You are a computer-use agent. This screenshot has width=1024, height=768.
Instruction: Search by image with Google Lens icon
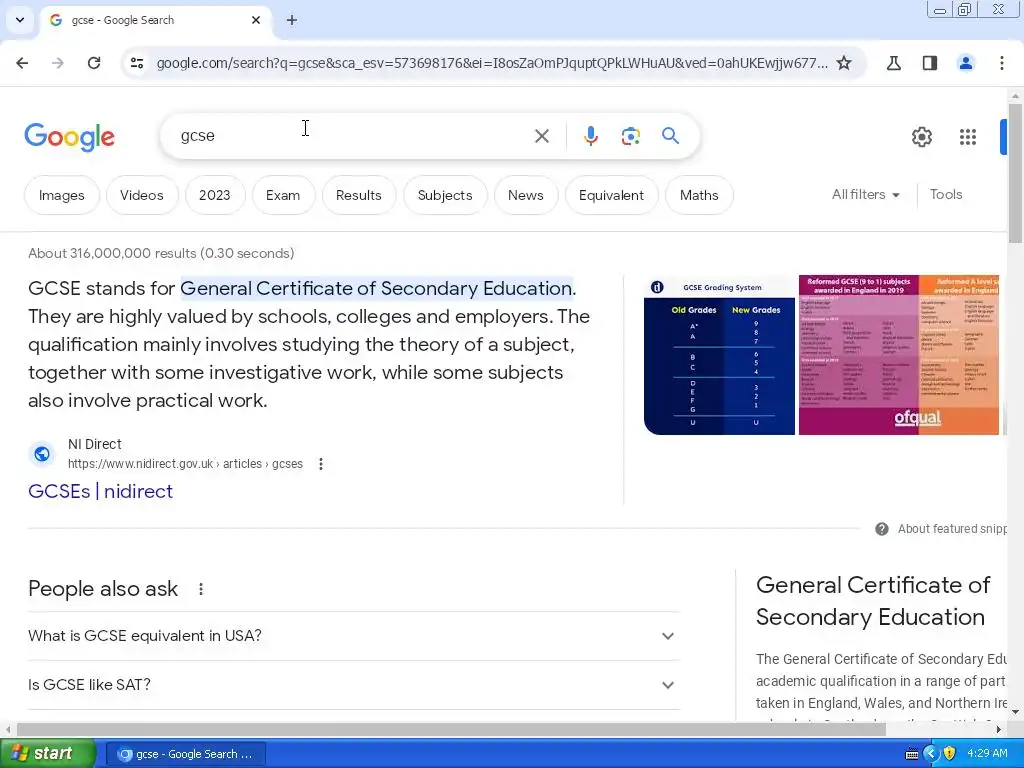[630, 136]
